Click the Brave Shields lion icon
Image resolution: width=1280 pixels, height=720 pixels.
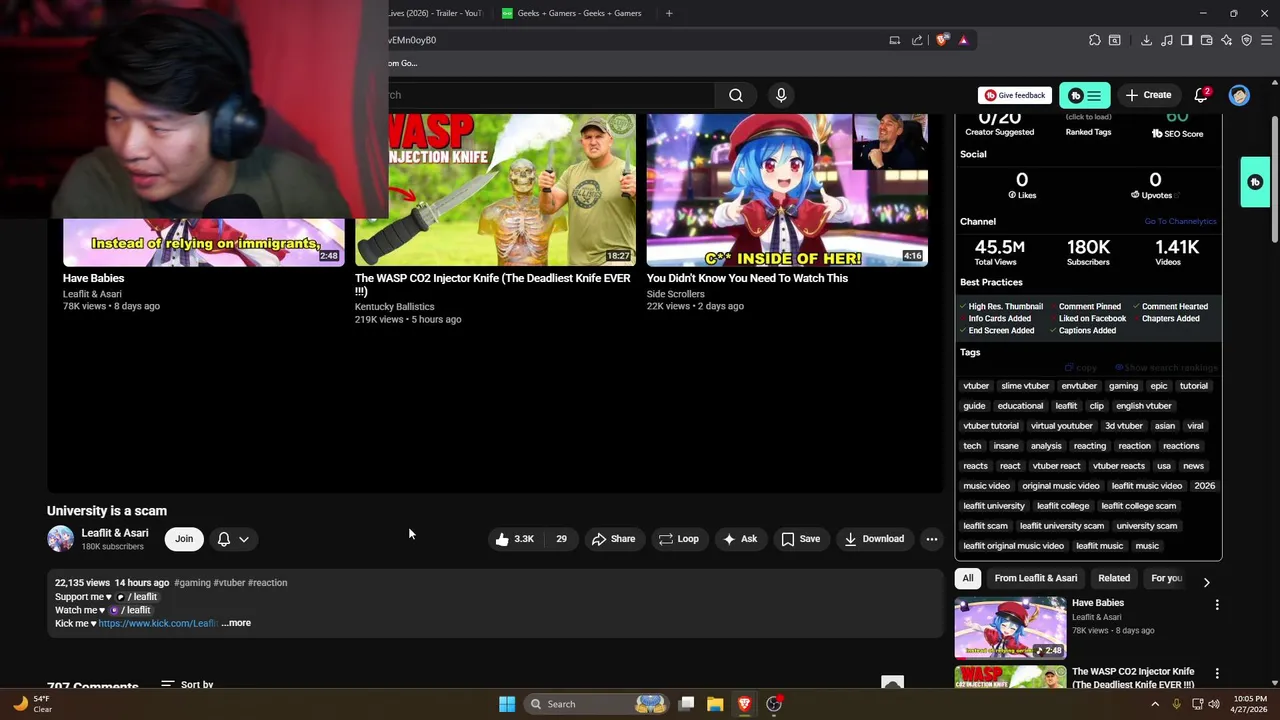pos(942,40)
